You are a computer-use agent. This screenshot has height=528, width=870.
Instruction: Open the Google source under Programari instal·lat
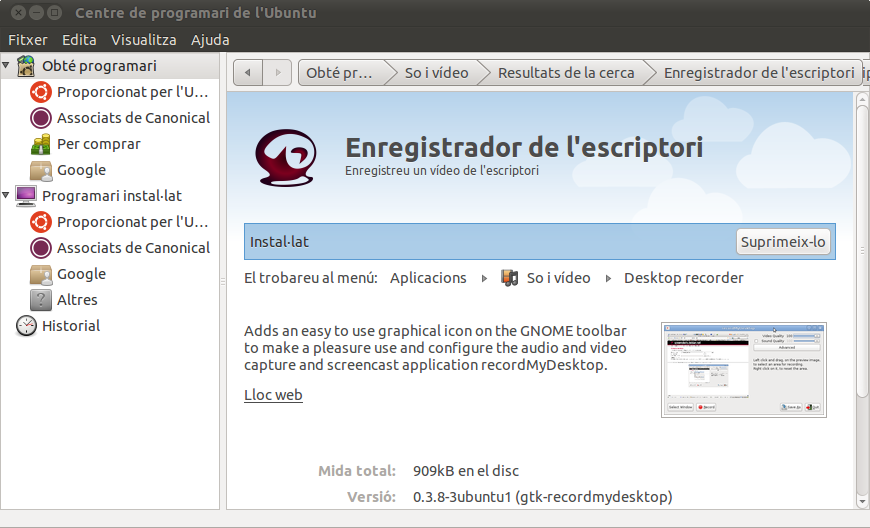tap(41, 274)
